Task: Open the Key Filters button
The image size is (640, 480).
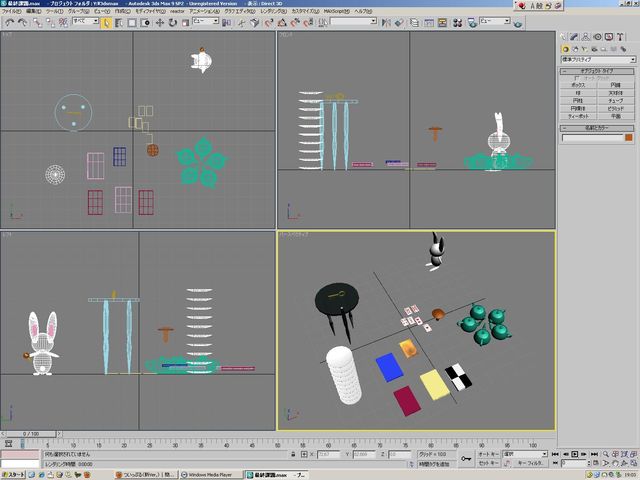Action: (530, 463)
